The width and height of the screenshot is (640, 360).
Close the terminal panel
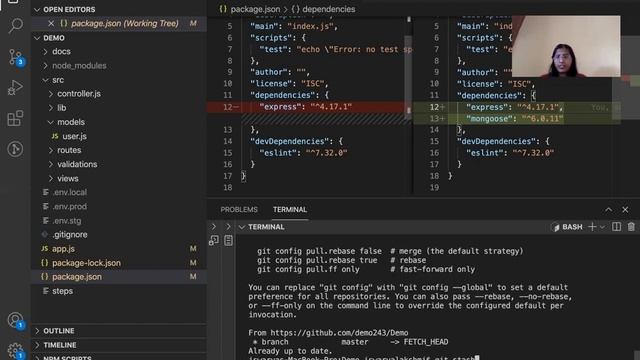(625, 209)
